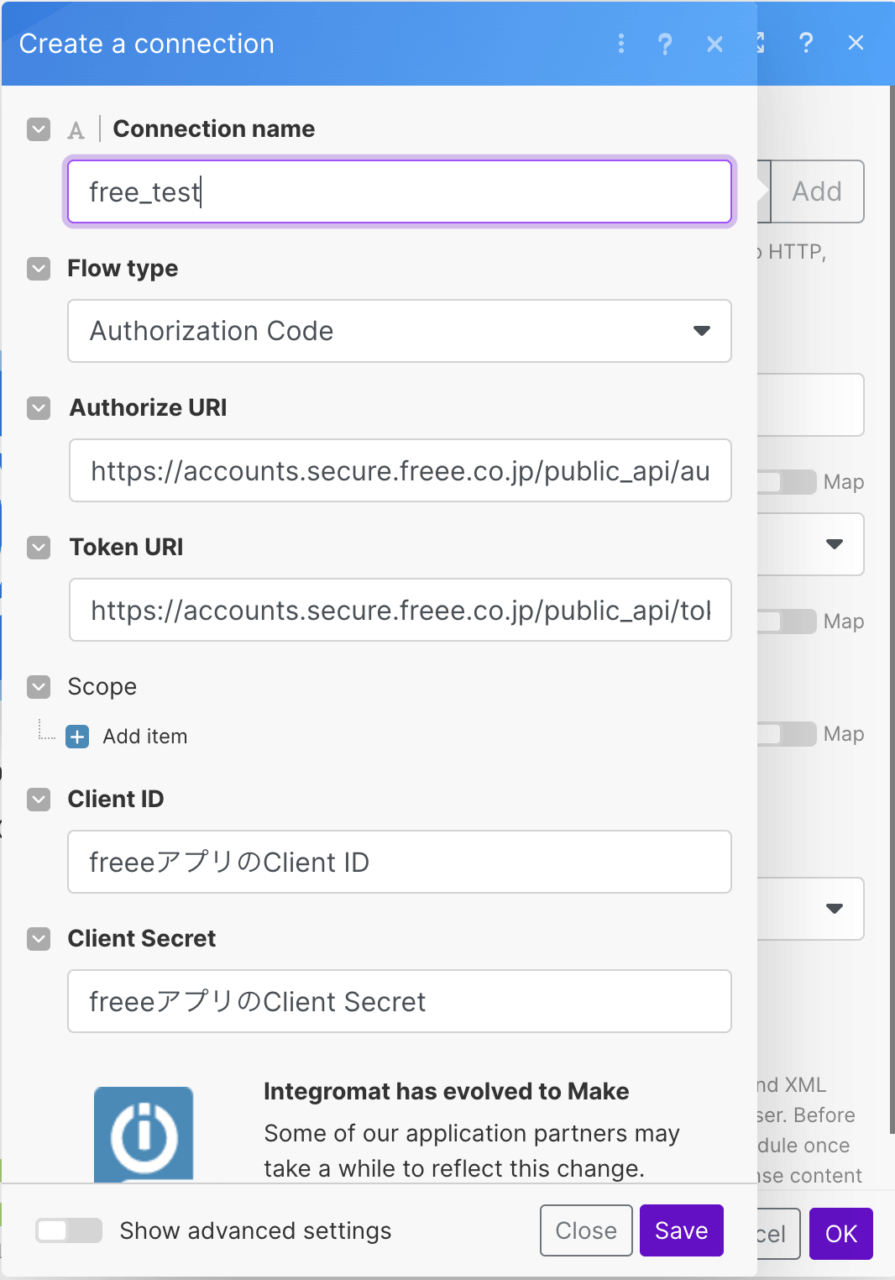
Task: Click the Client Secret text field
Action: click(x=399, y=1002)
